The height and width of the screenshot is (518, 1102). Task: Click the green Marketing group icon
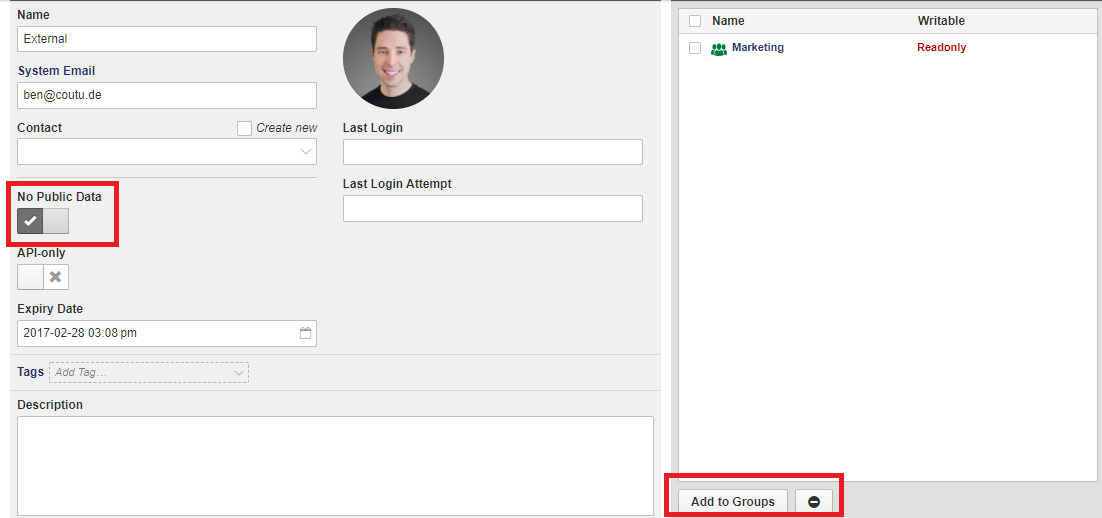click(x=719, y=48)
